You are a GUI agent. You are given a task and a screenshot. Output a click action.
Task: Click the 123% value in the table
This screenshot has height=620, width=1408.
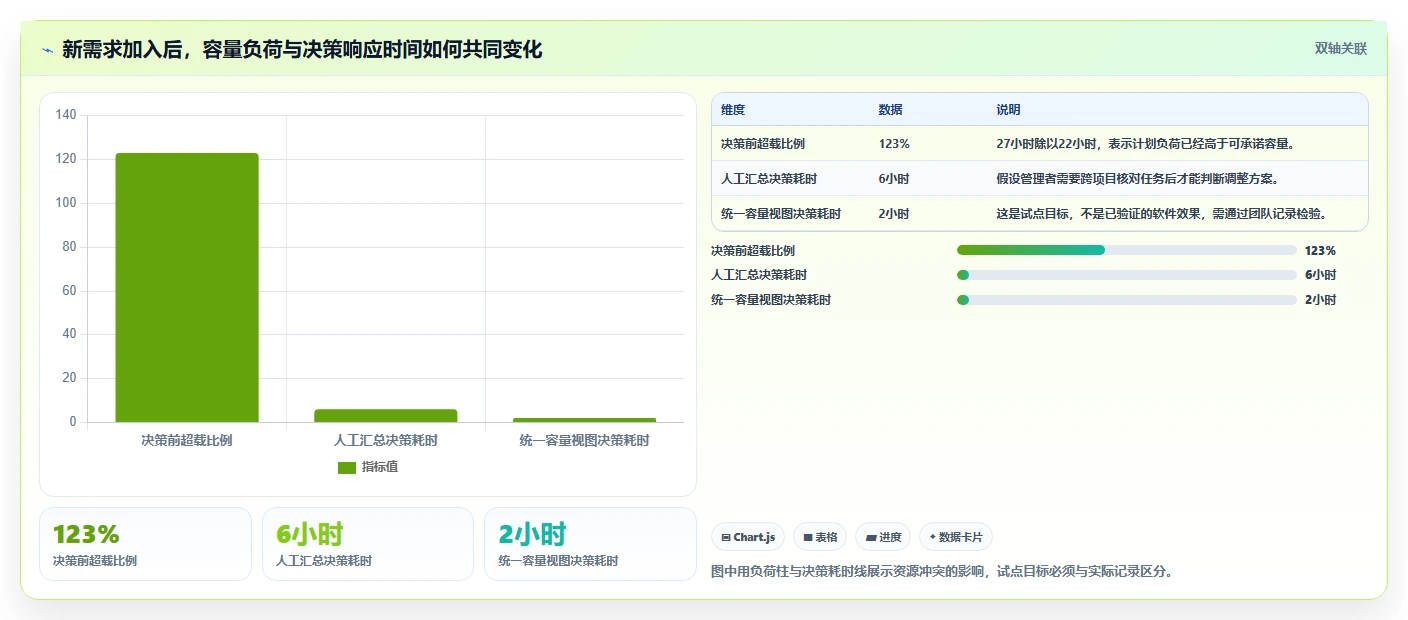[894, 144]
